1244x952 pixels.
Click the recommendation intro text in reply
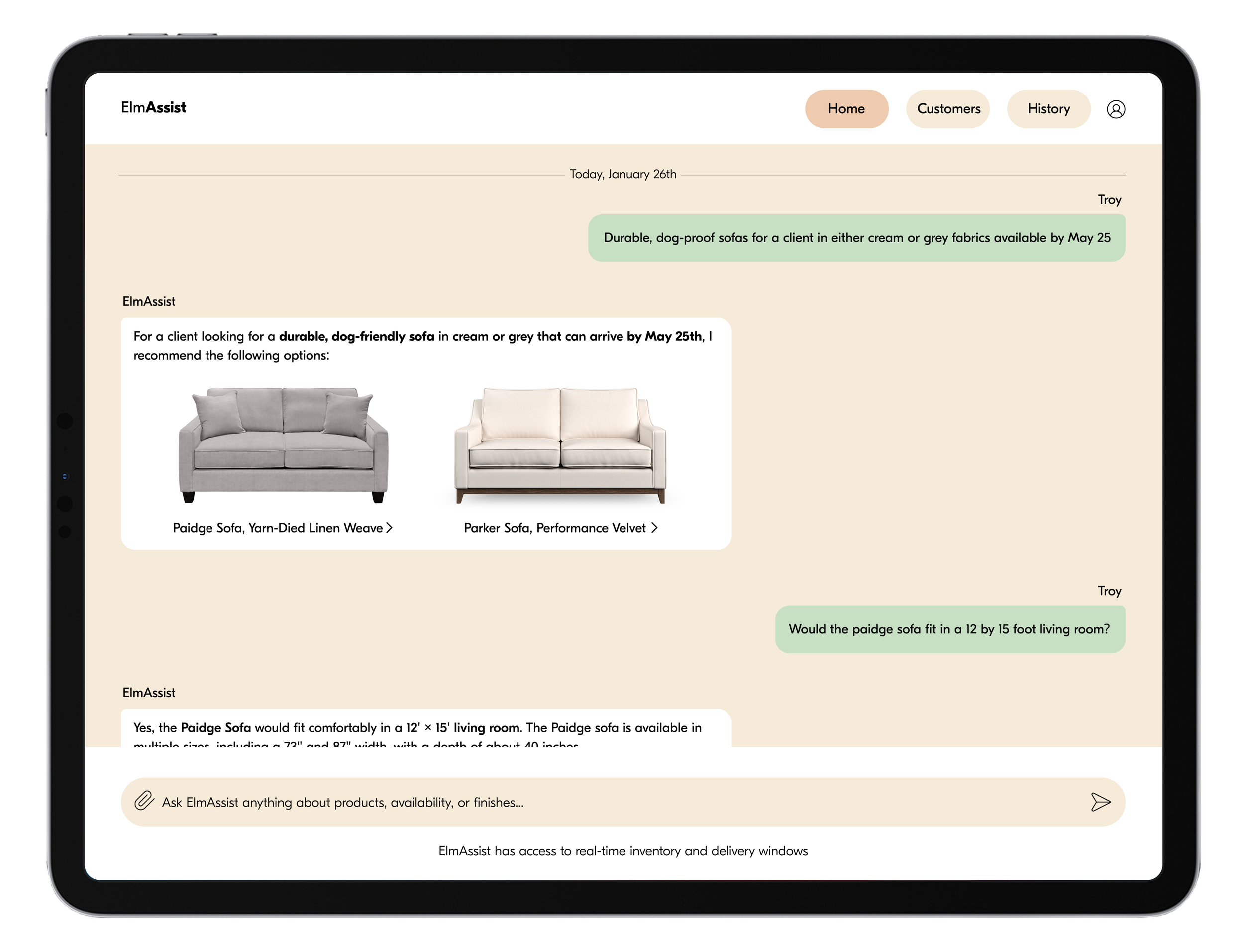tap(421, 346)
